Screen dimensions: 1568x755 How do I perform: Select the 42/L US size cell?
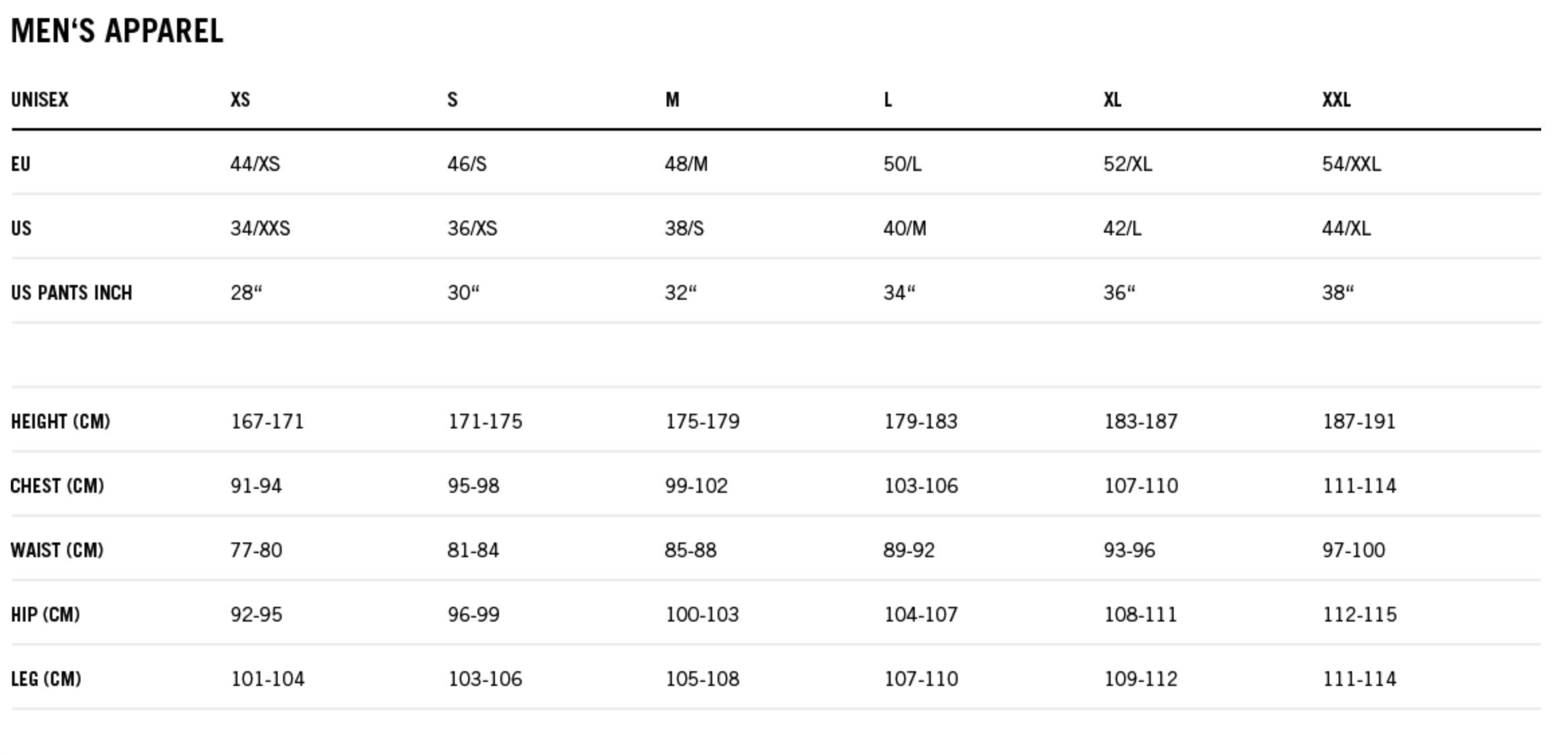click(x=1122, y=229)
